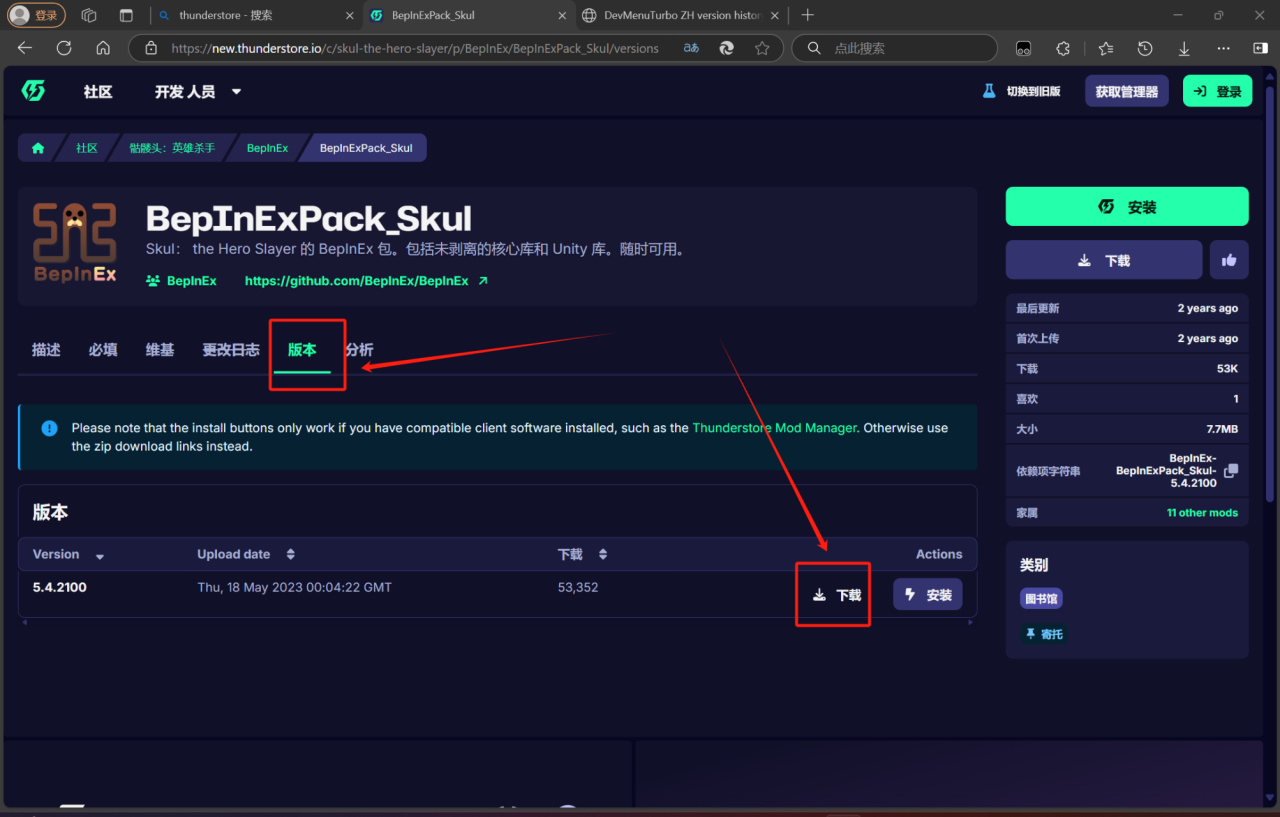Reload the page with refresh icon

[x=64, y=48]
